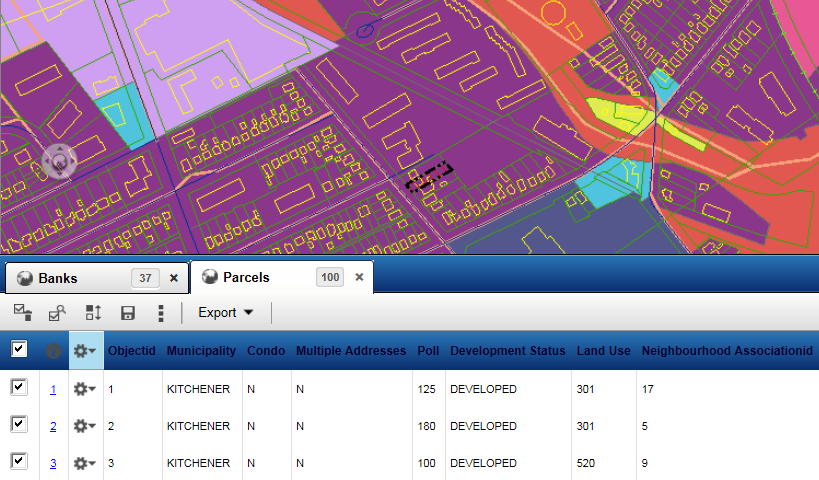Open the header gear column options dropdown
Screen dimensions: 819x480
(85, 351)
